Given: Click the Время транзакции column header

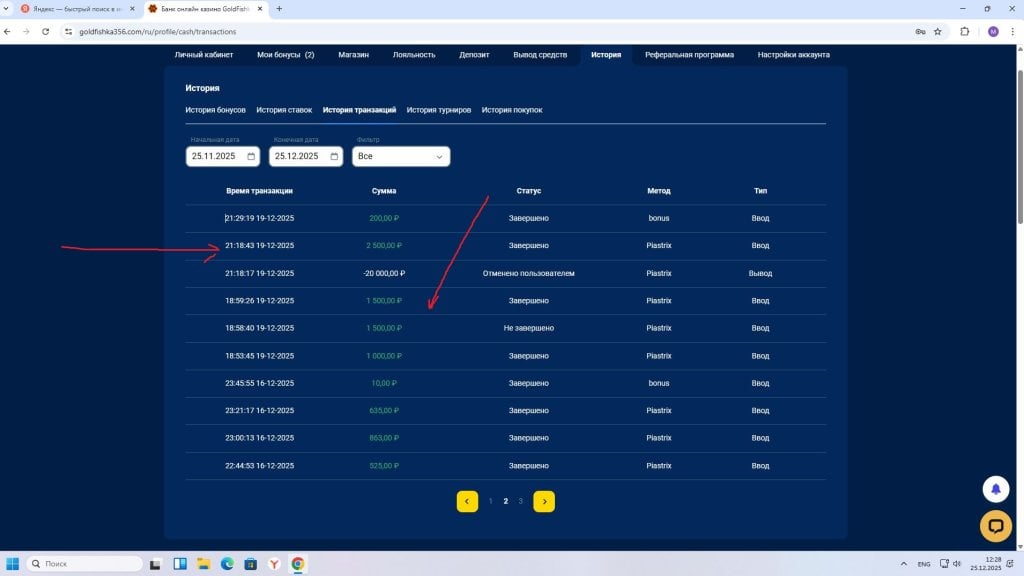Looking at the screenshot, I should tap(259, 191).
